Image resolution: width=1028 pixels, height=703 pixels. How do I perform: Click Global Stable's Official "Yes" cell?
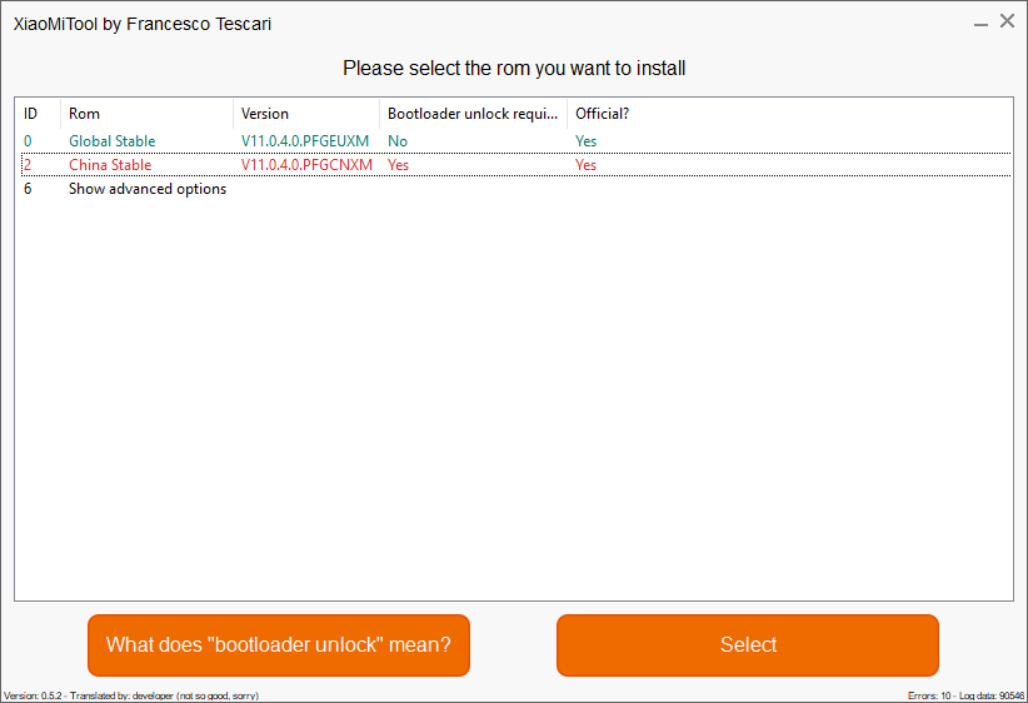tap(585, 141)
